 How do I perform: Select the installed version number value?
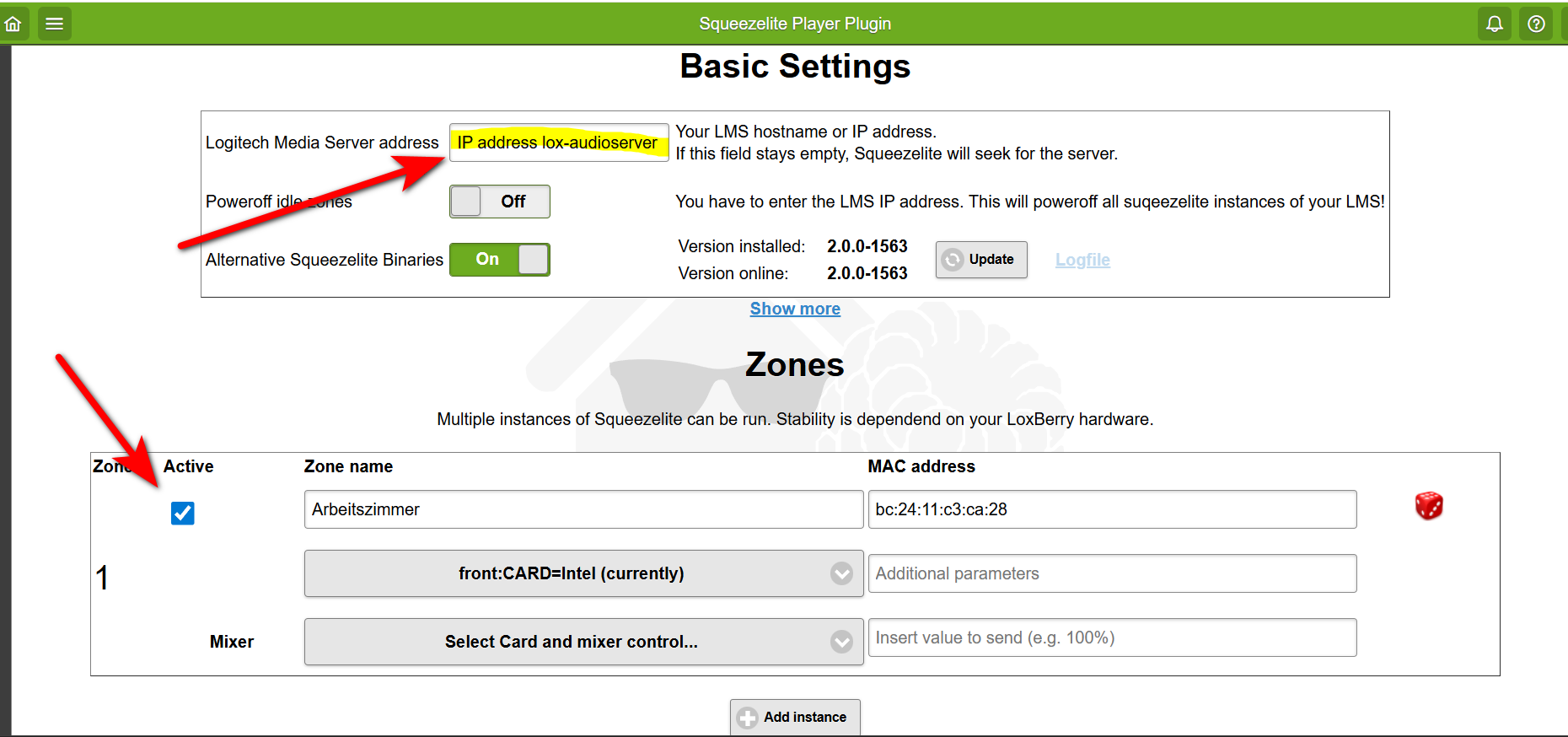pyautogui.click(x=867, y=246)
